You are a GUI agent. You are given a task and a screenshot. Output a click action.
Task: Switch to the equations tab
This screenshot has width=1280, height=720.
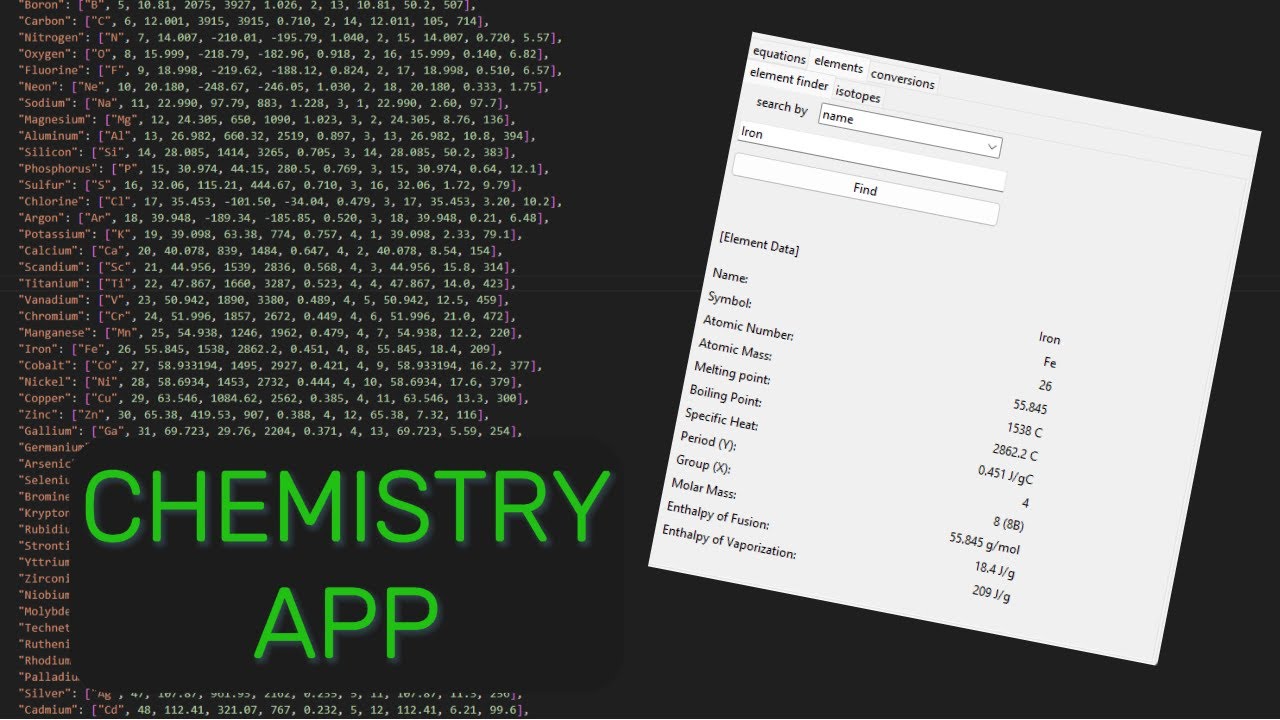coord(779,54)
